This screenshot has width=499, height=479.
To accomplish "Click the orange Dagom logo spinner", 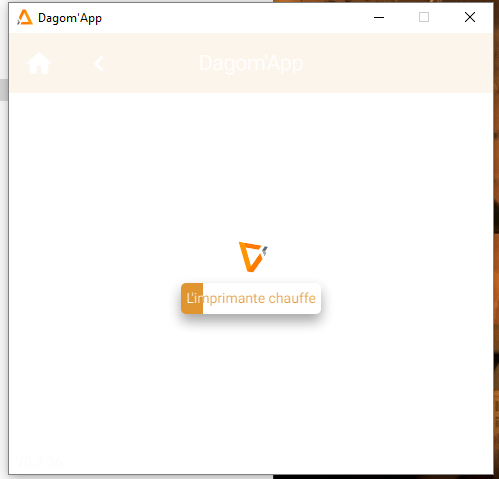I will tap(253, 257).
